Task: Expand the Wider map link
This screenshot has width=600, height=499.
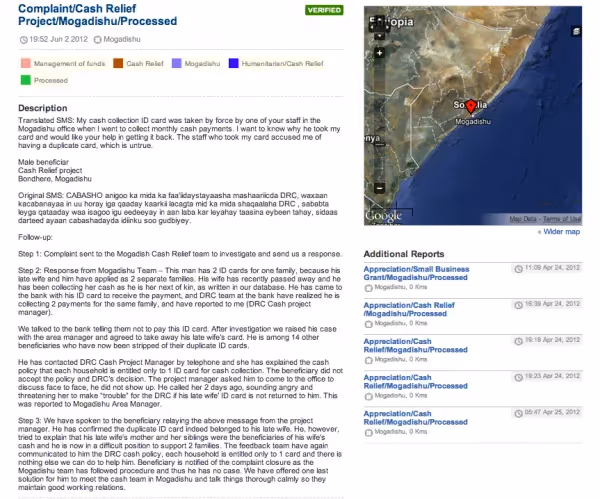Action: [559, 232]
